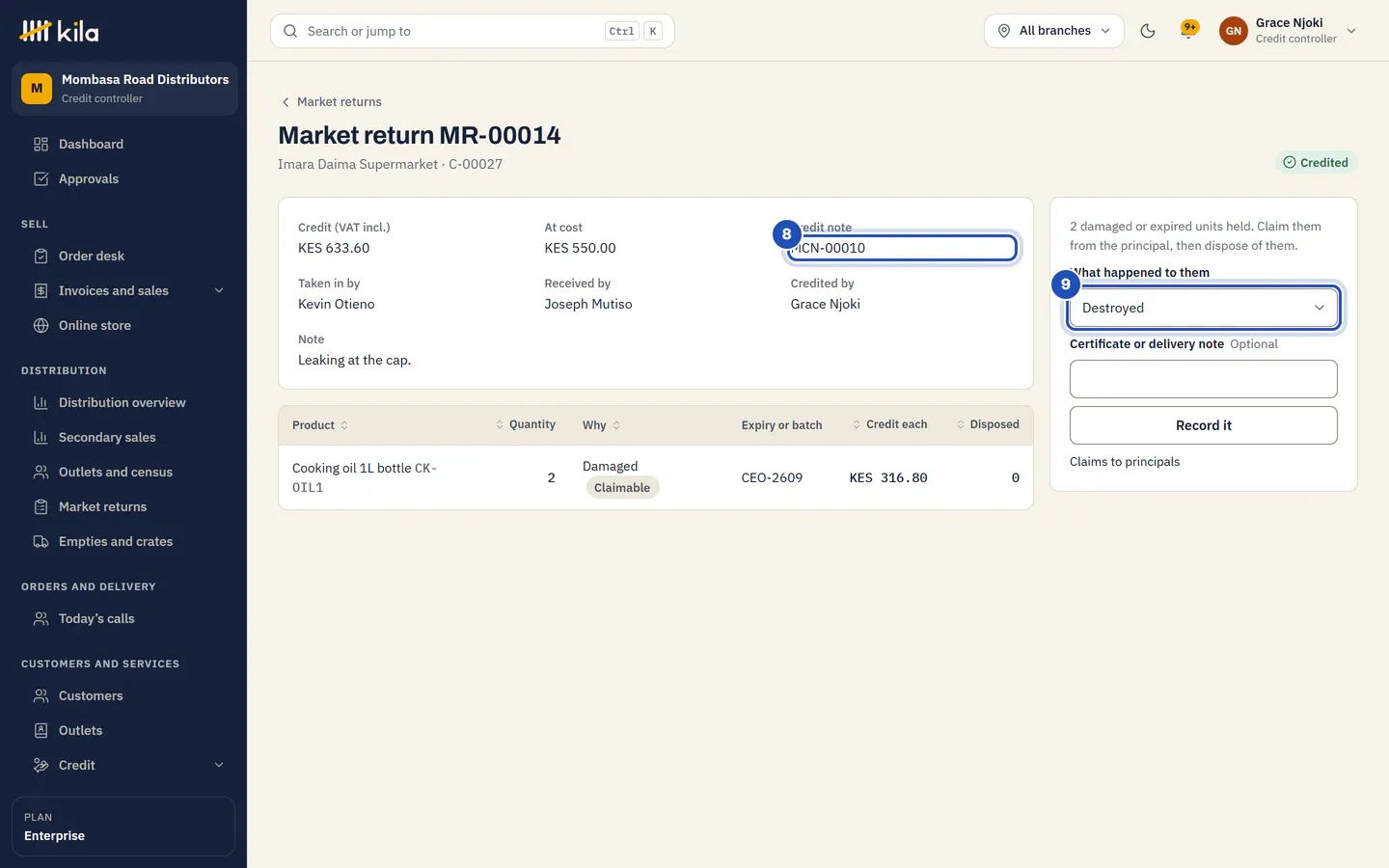Click the Kila logo
The image size is (1389, 868).
tap(60, 31)
